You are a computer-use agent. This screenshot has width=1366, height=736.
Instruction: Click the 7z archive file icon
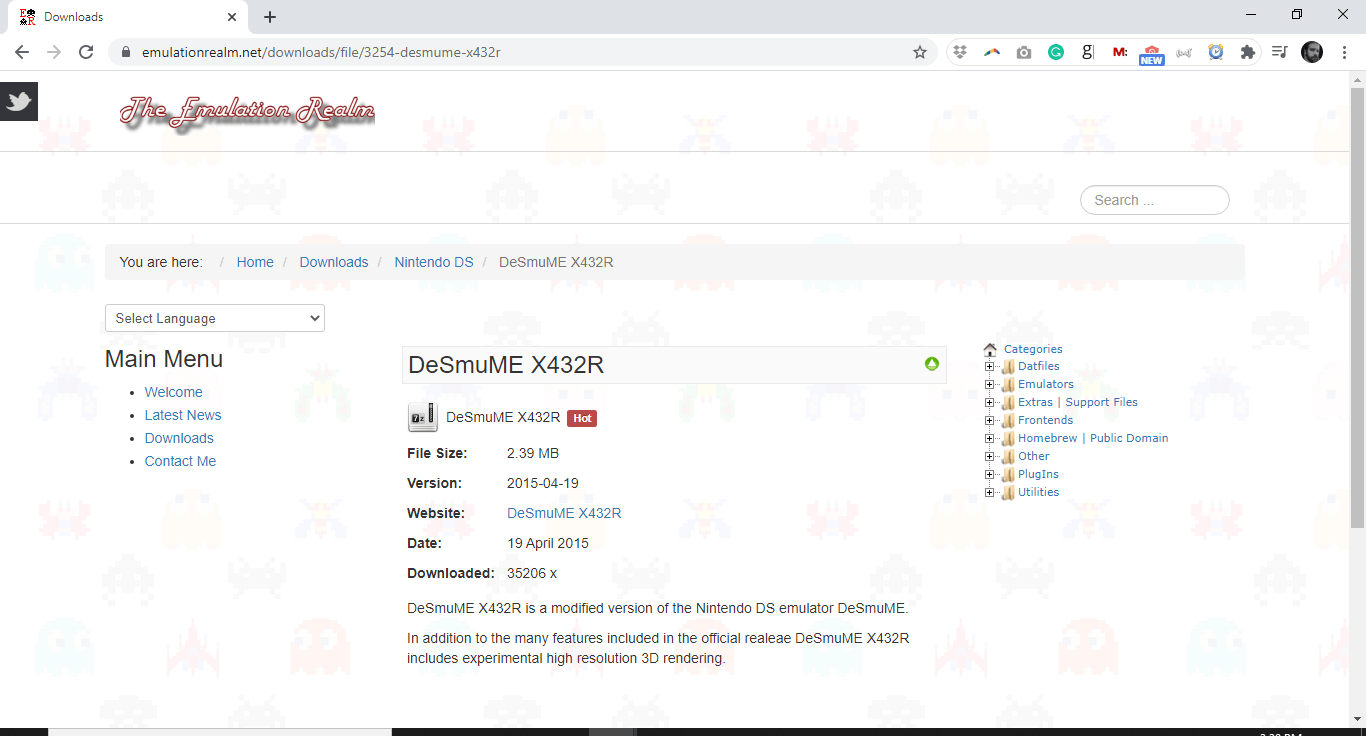(x=422, y=417)
